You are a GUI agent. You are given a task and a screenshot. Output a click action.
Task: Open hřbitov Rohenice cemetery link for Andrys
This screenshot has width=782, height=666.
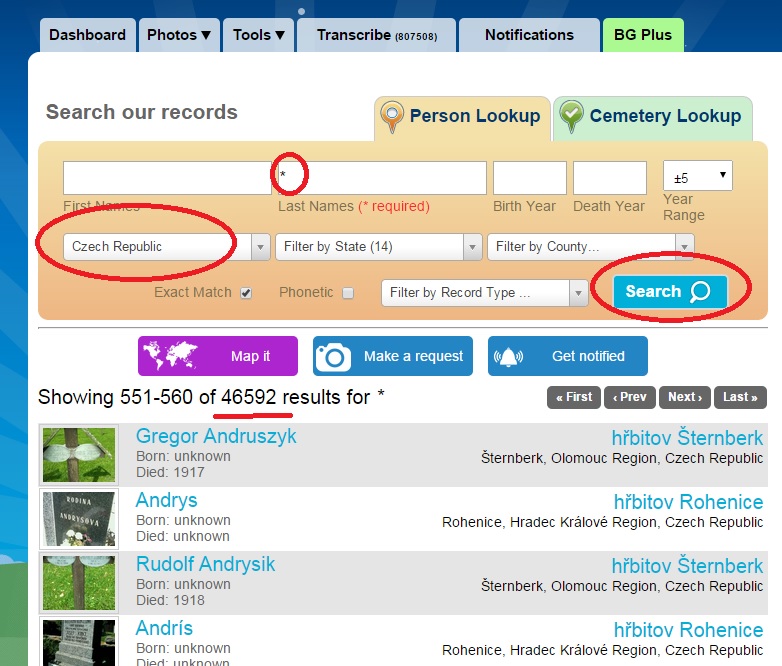(688, 502)
